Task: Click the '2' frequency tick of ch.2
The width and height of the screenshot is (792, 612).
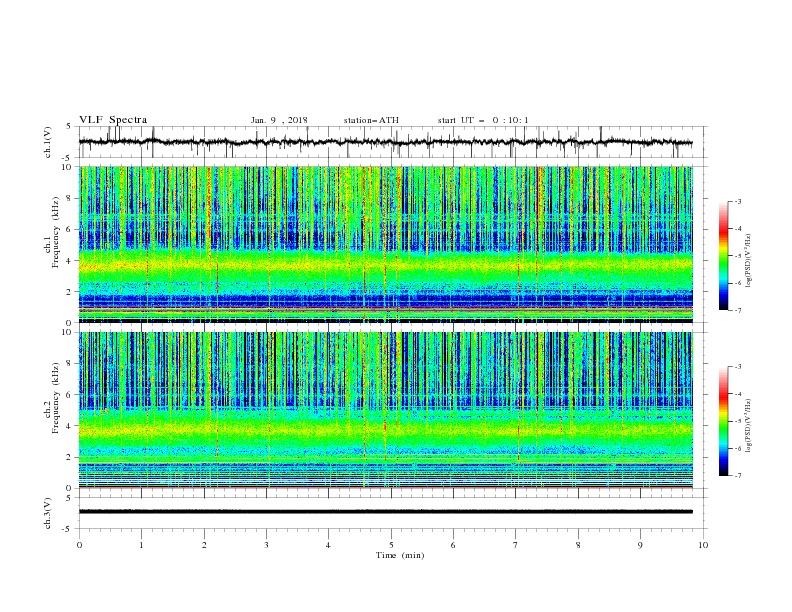Action: coord(71,457)
